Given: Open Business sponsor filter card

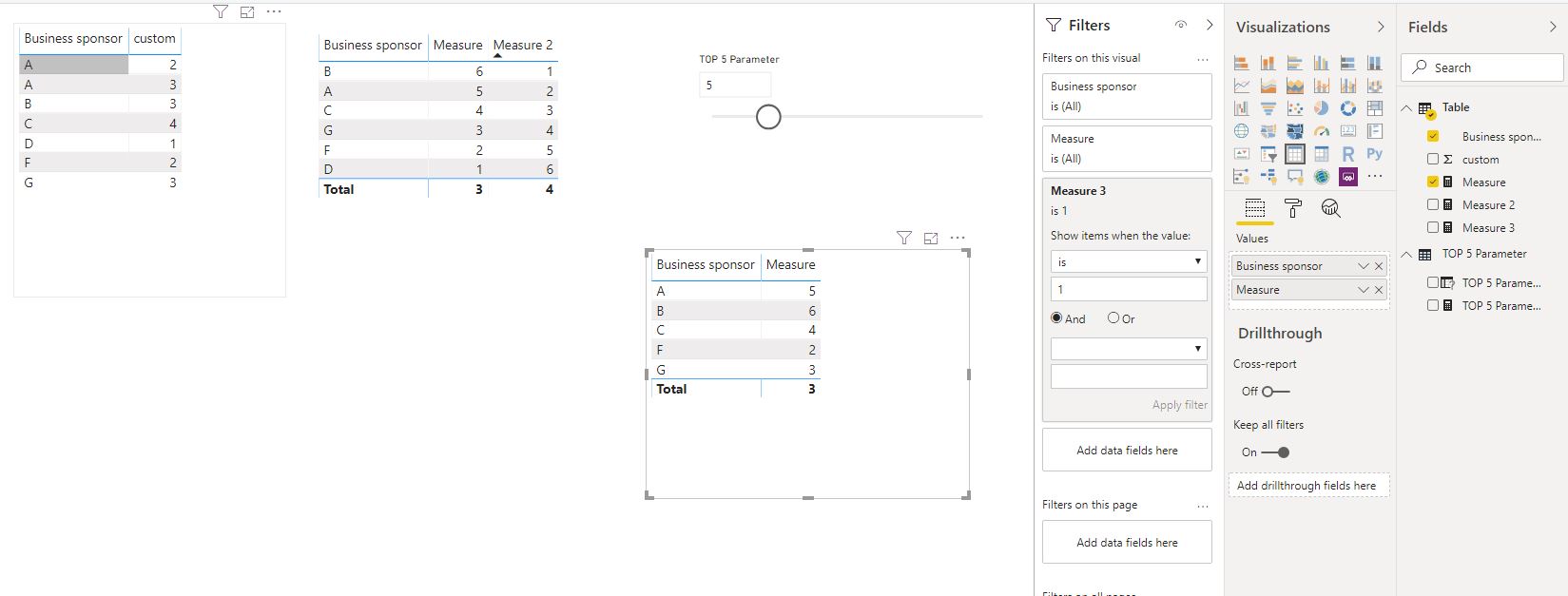Looking at the screenshot, I should 1127,96.
